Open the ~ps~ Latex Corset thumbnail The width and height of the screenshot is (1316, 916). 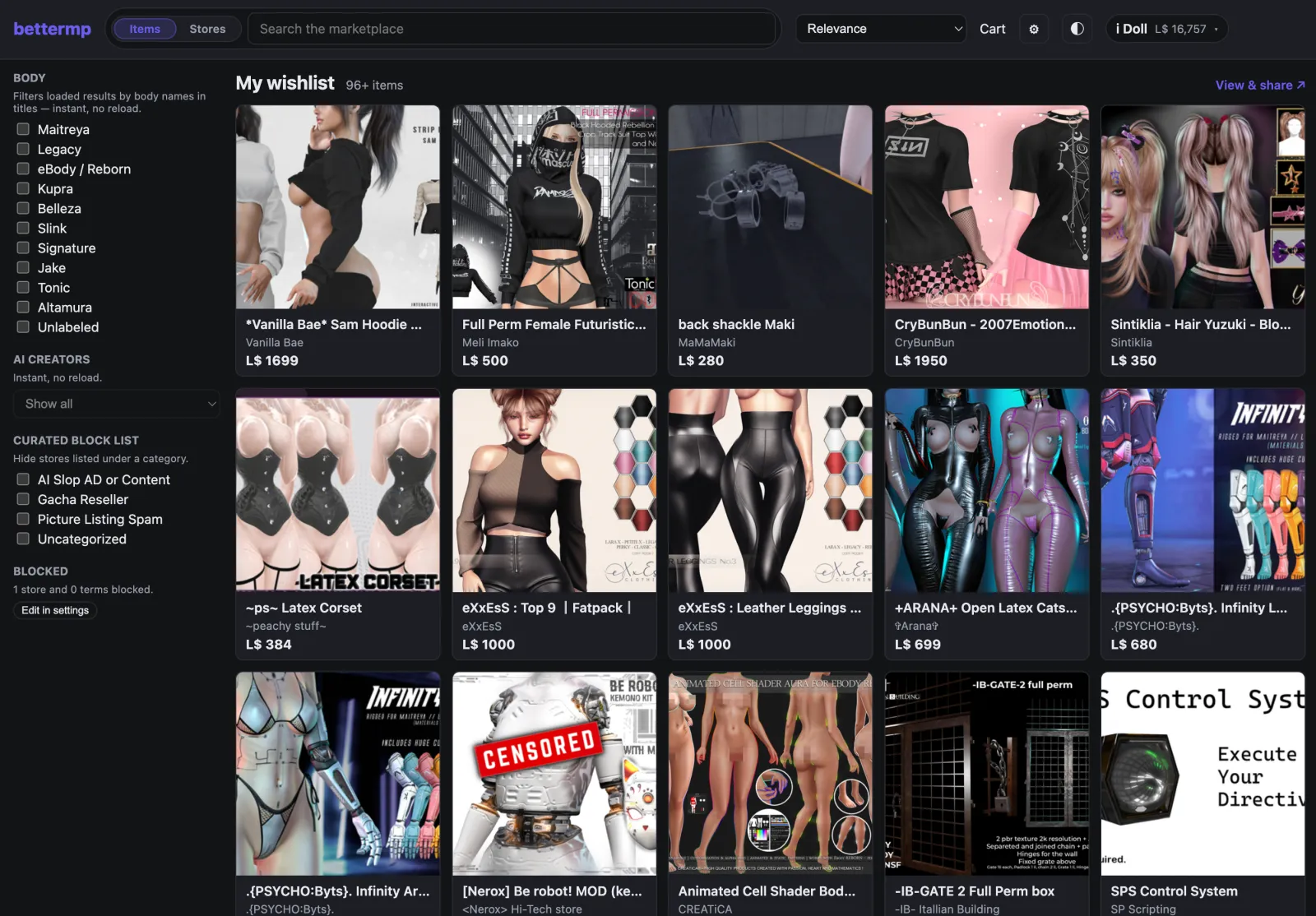click(x=338, y=491)
